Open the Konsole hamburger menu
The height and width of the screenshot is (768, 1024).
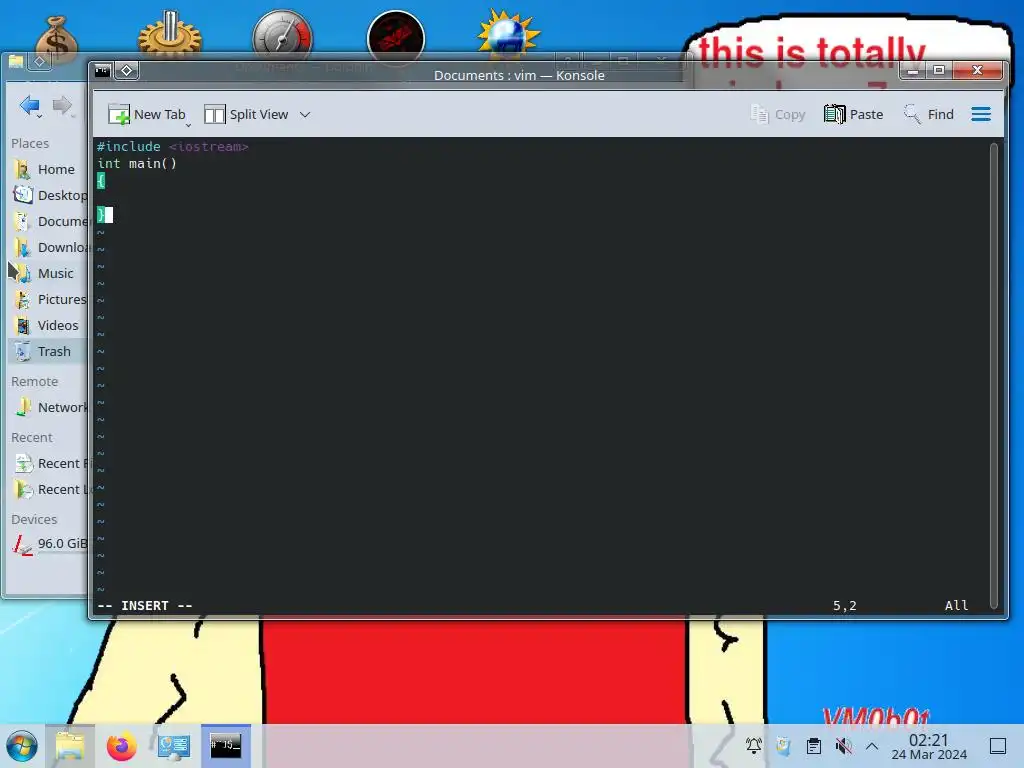tap(981, 114)
